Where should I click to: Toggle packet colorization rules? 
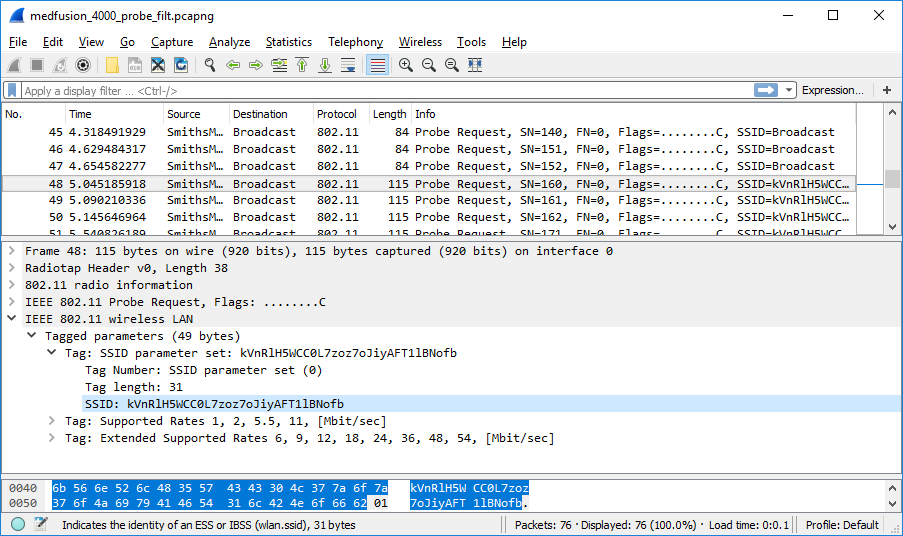377,65
